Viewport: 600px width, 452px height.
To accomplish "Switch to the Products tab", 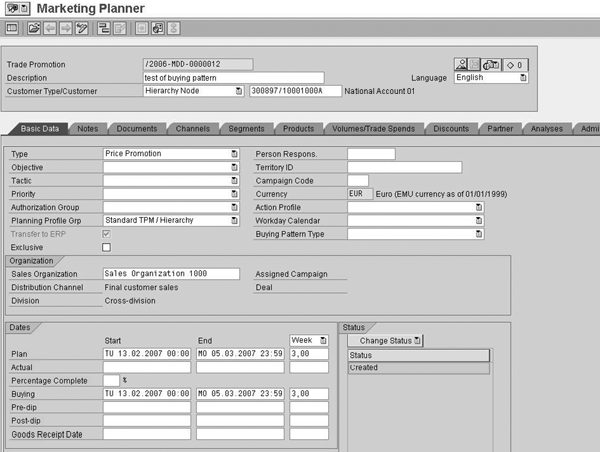I will click(x=298, y=129).
